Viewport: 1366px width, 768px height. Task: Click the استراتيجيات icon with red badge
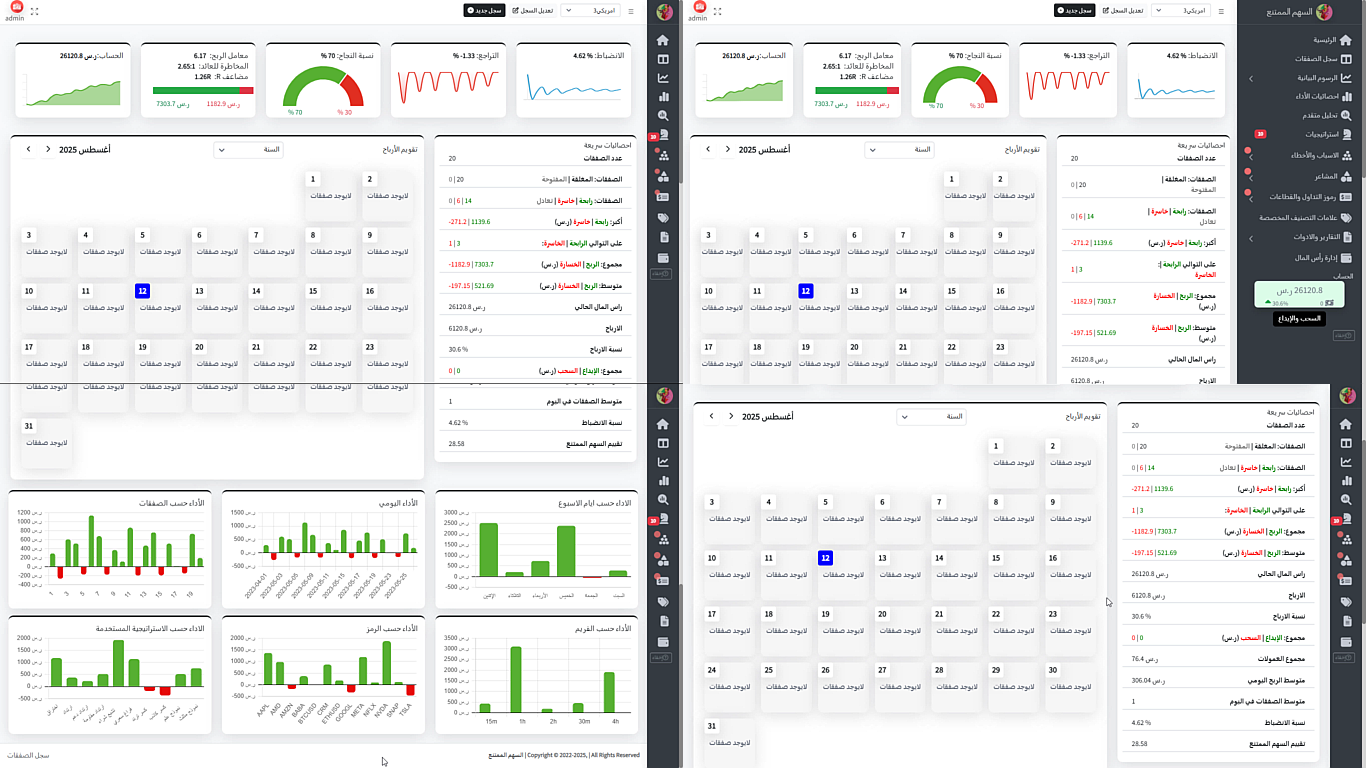pyautogui.click(x=1345, y=134)
